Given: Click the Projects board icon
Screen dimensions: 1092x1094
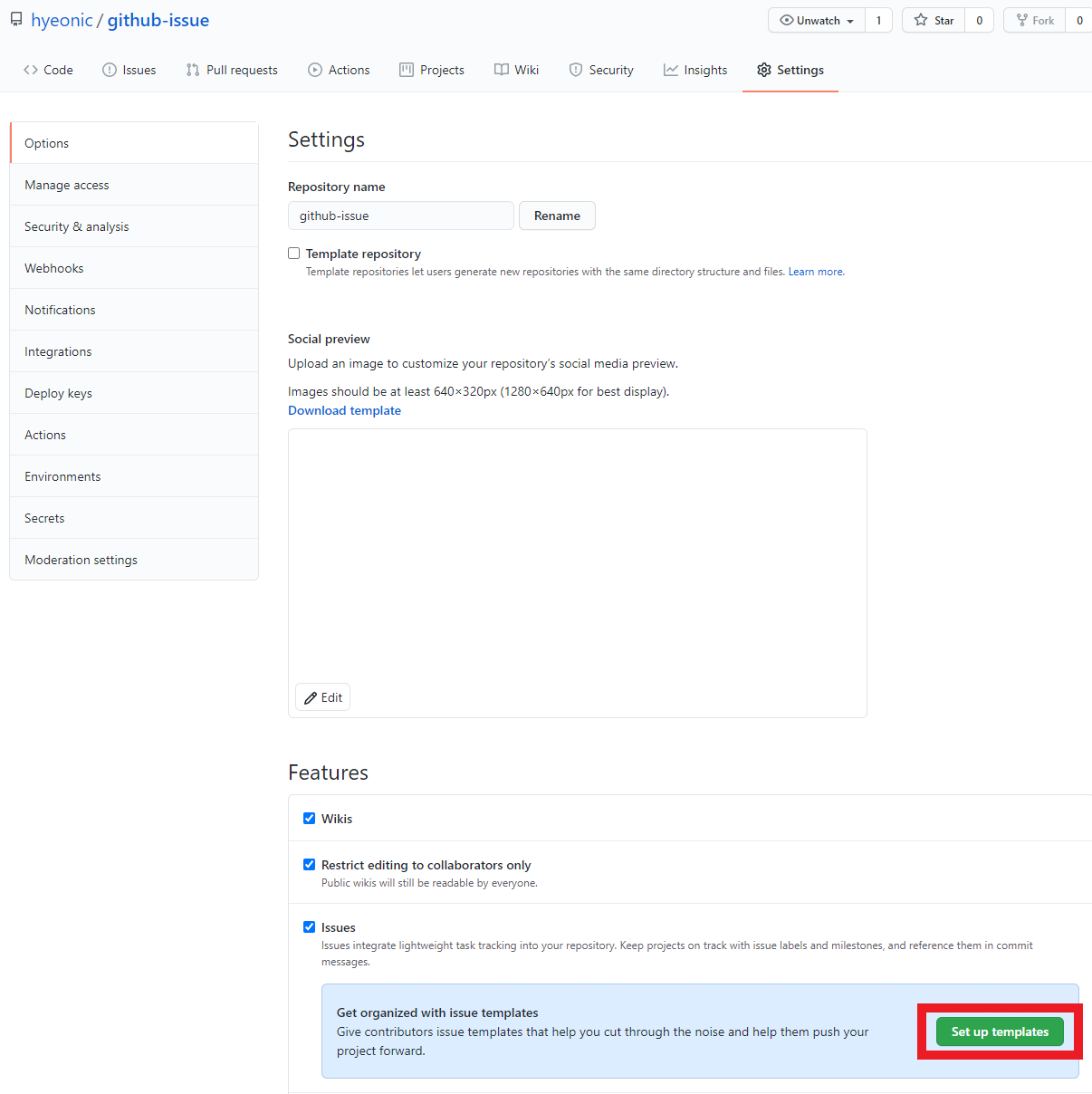Looking at the screenshot, I should point(405,70).
